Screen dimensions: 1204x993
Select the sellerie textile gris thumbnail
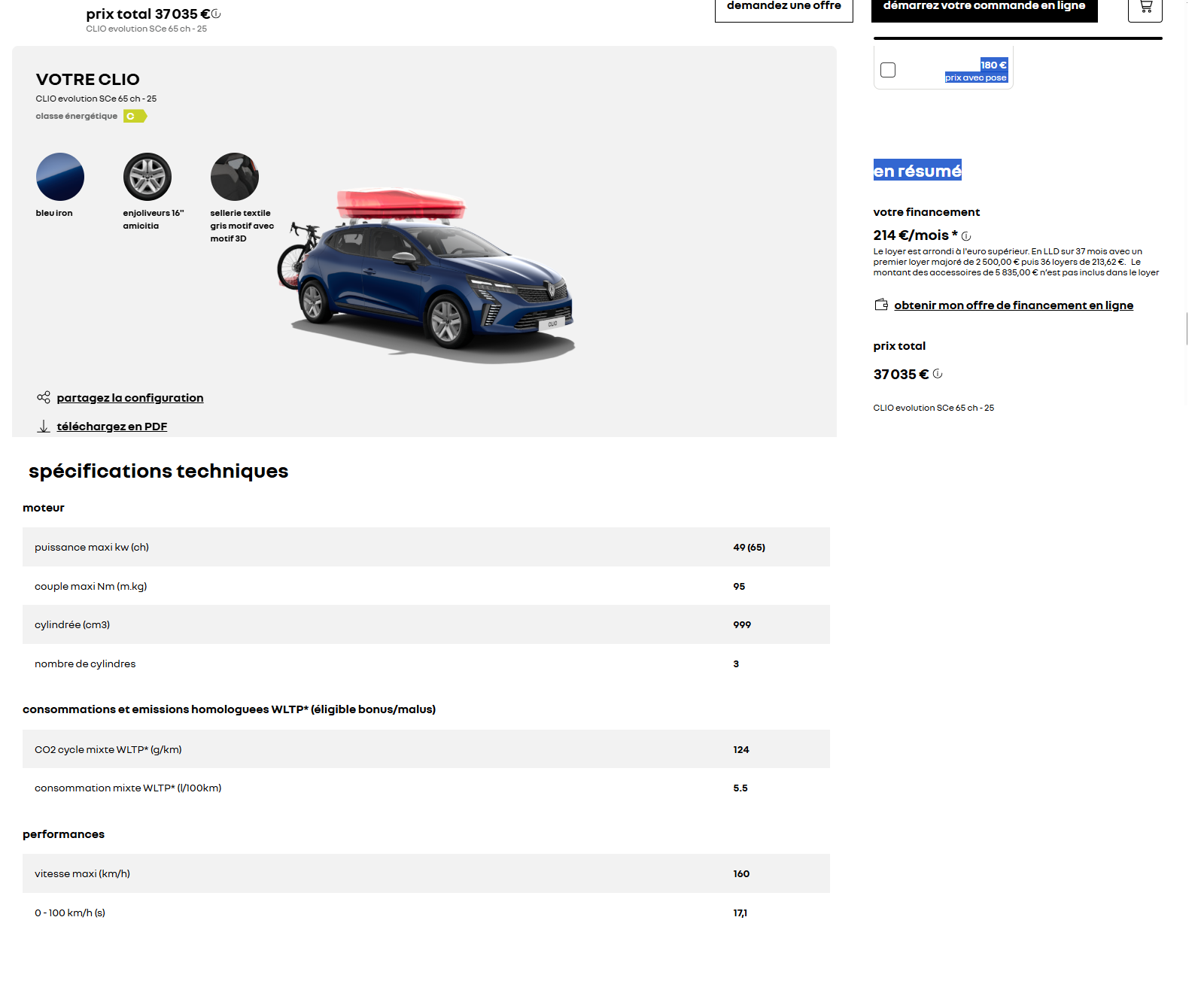coord(235,177)
